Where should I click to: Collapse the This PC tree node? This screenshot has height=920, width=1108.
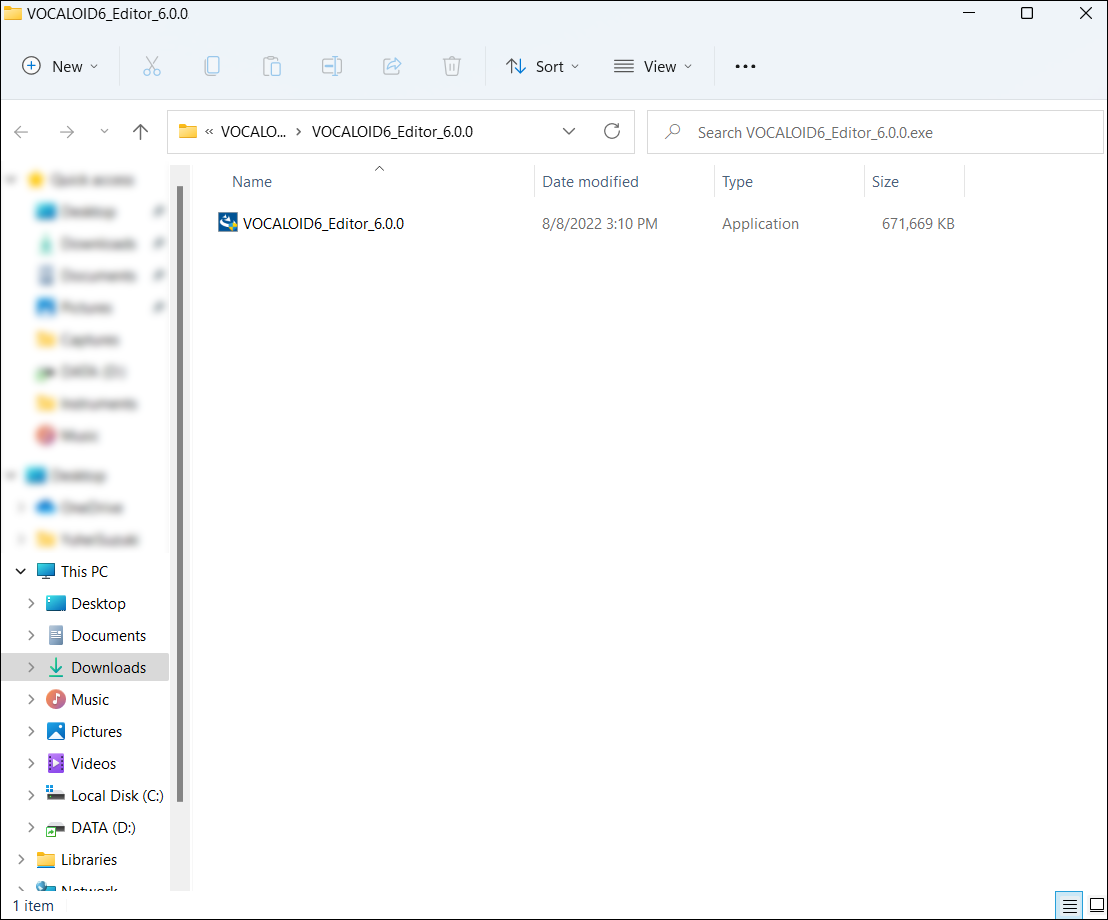point(20,571)
